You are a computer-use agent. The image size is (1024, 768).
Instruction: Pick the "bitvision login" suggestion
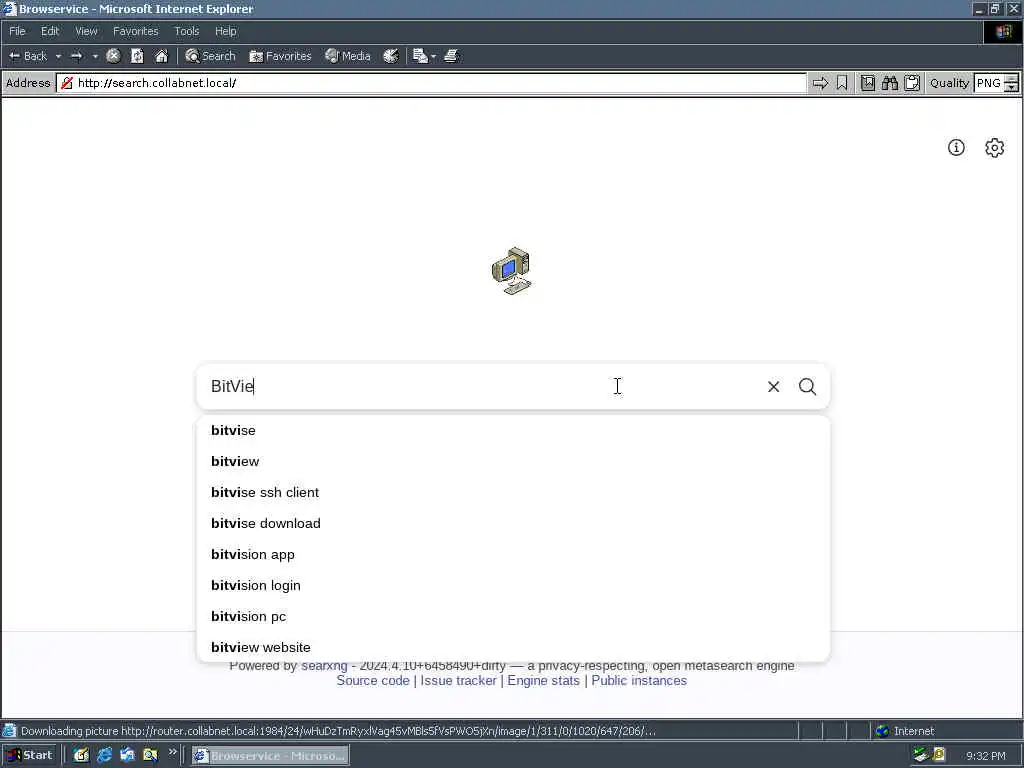click(513, 585)
